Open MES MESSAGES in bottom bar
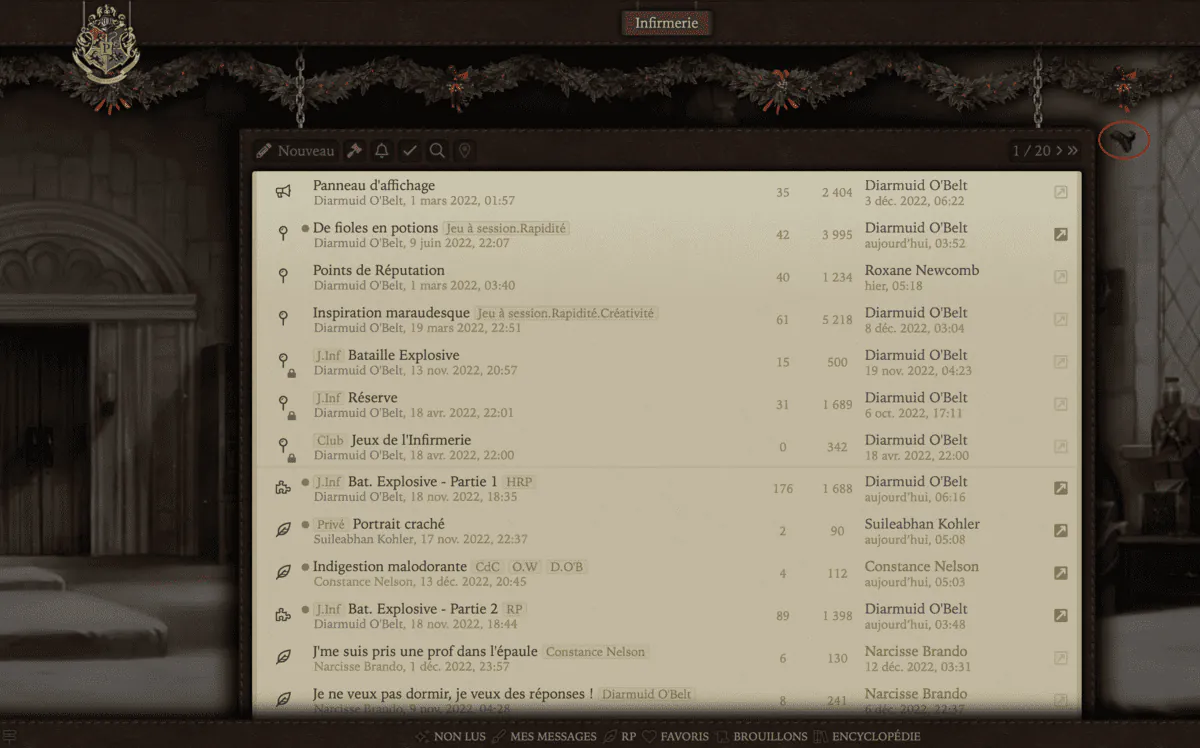Screen dimensions: 1200x748 544,737
